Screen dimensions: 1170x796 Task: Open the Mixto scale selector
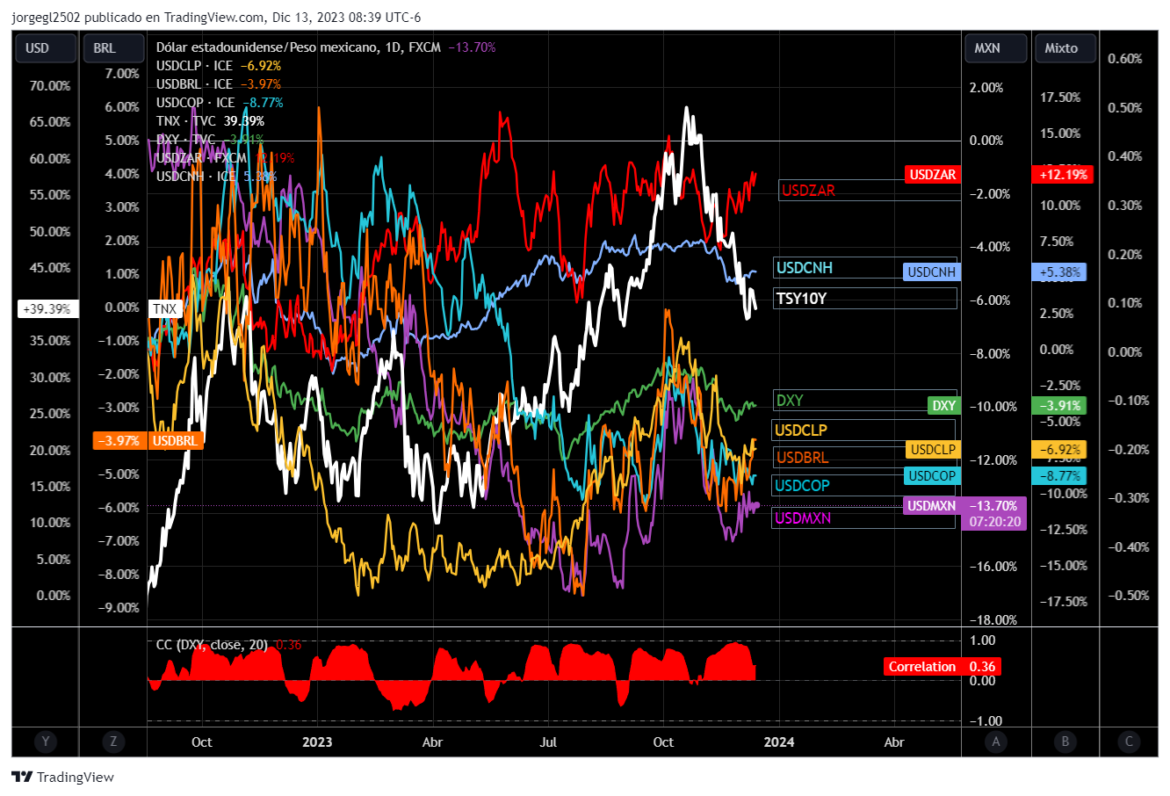(x=1065, y=48)
